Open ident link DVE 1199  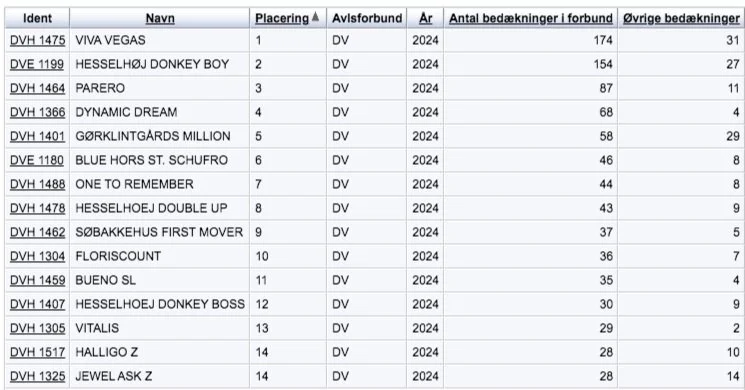37,64
